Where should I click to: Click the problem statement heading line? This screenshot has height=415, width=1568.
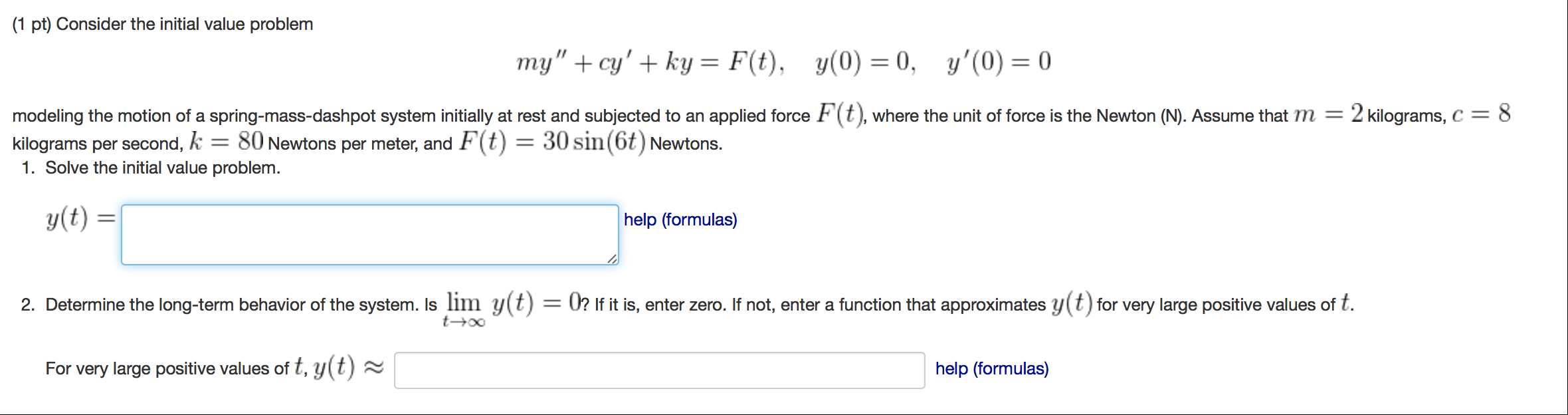162,23
